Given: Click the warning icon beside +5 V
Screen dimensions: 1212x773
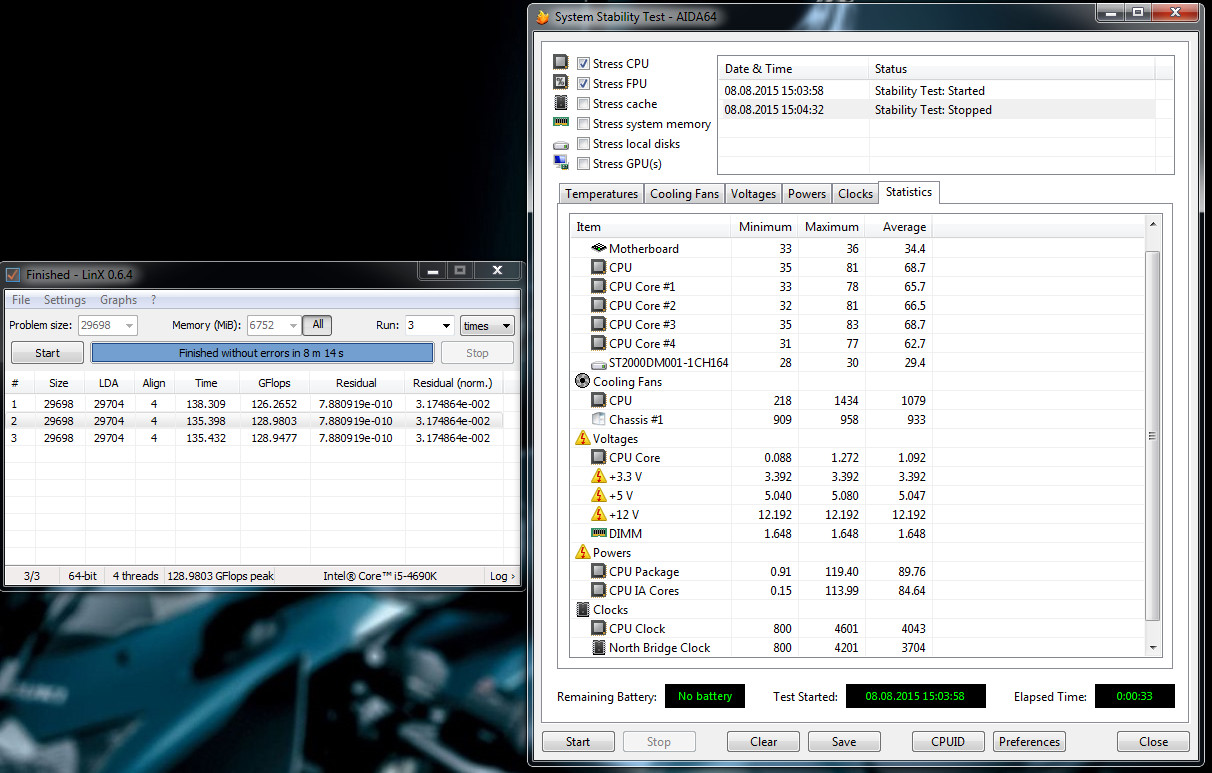Looking at the screenshot, I should [x=599, y=495].
